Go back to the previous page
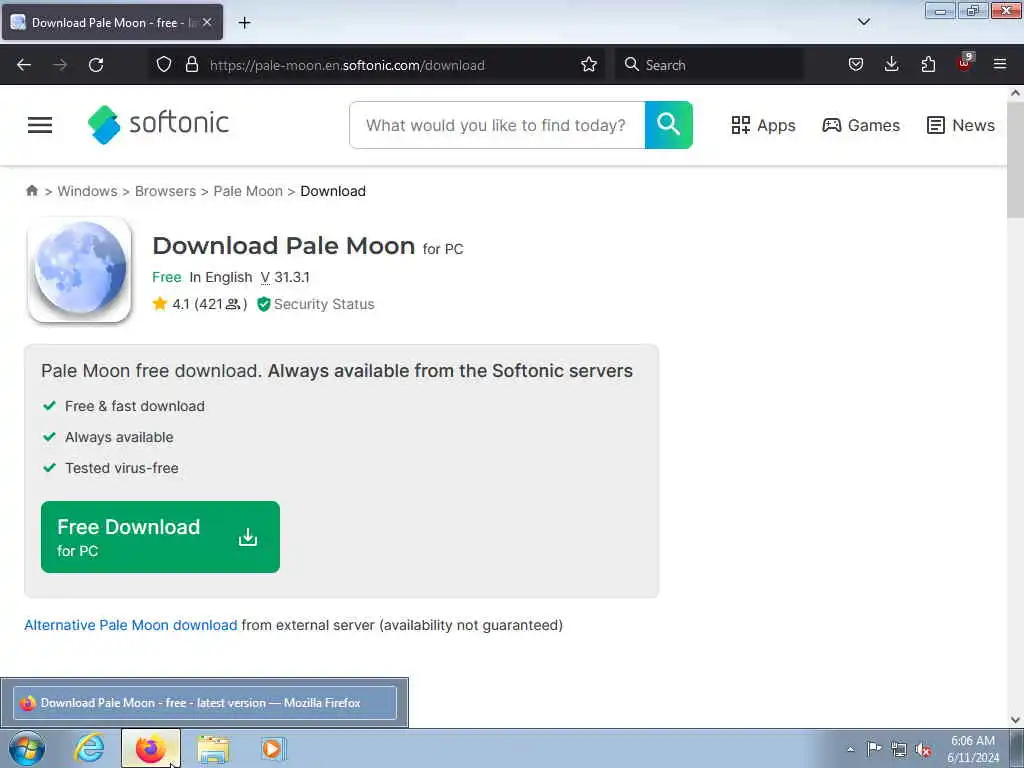The image size is (1024, 768). 24,65
